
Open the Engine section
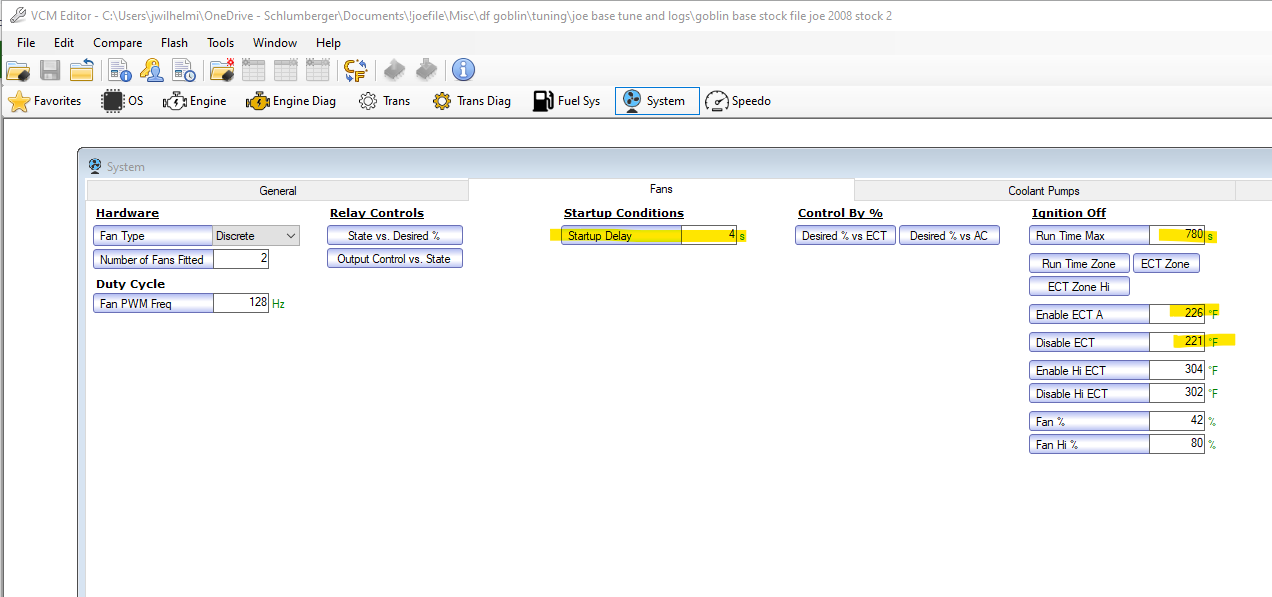[x=195, y=101]
